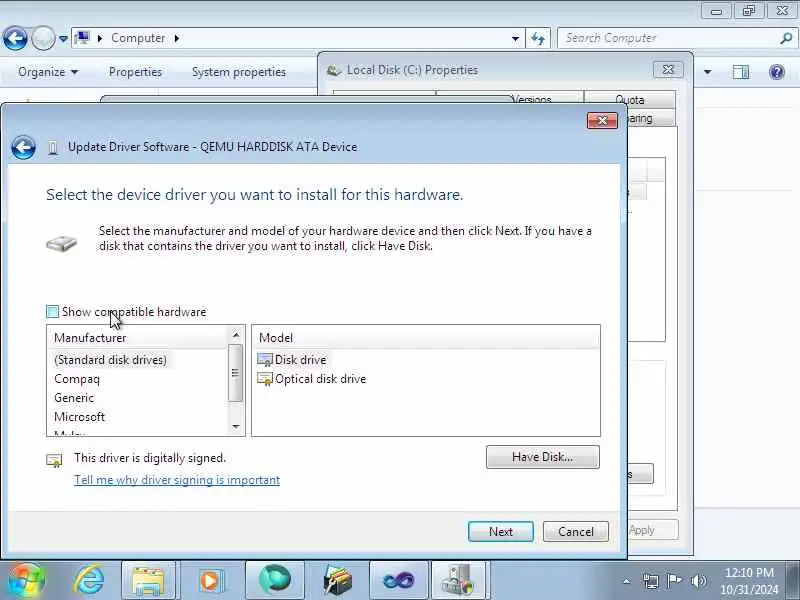Switch to the Previous Versions tab
This screenshot has height=600, width=800.
coord(532,99)
